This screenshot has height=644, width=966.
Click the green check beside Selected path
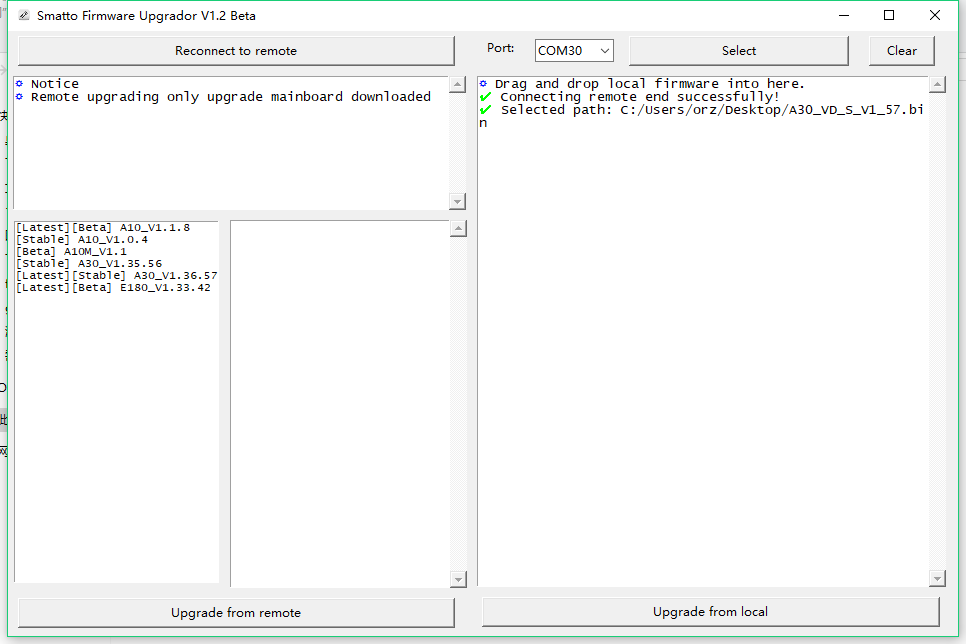(486, 110)
